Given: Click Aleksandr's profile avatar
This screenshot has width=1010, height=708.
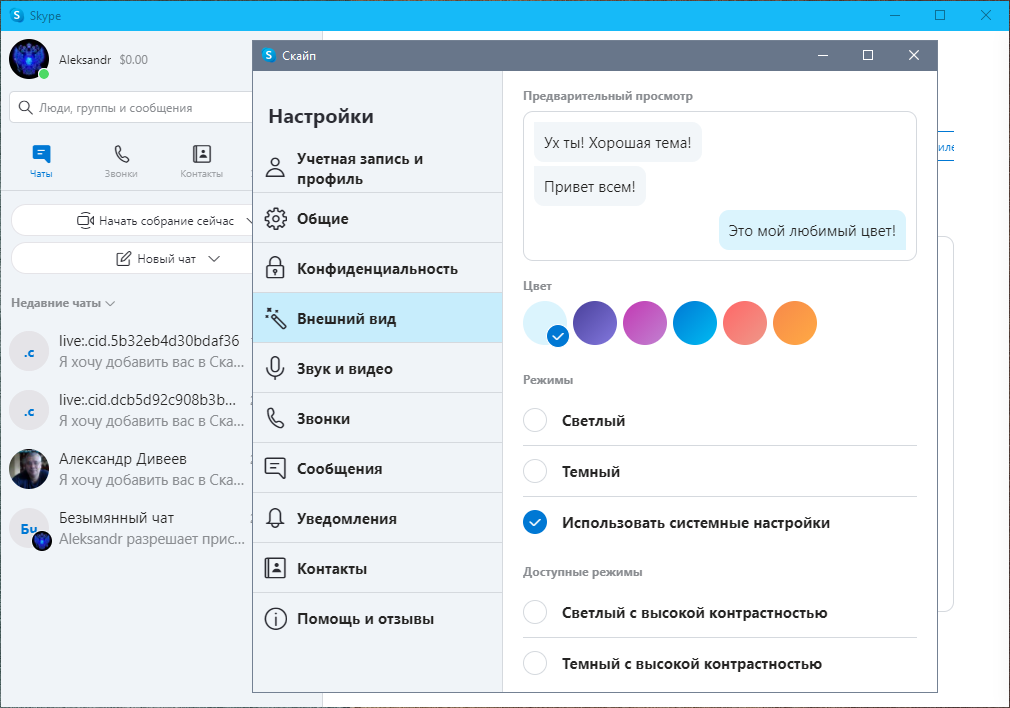Looking at the screenshot, I should coord(29,59).
